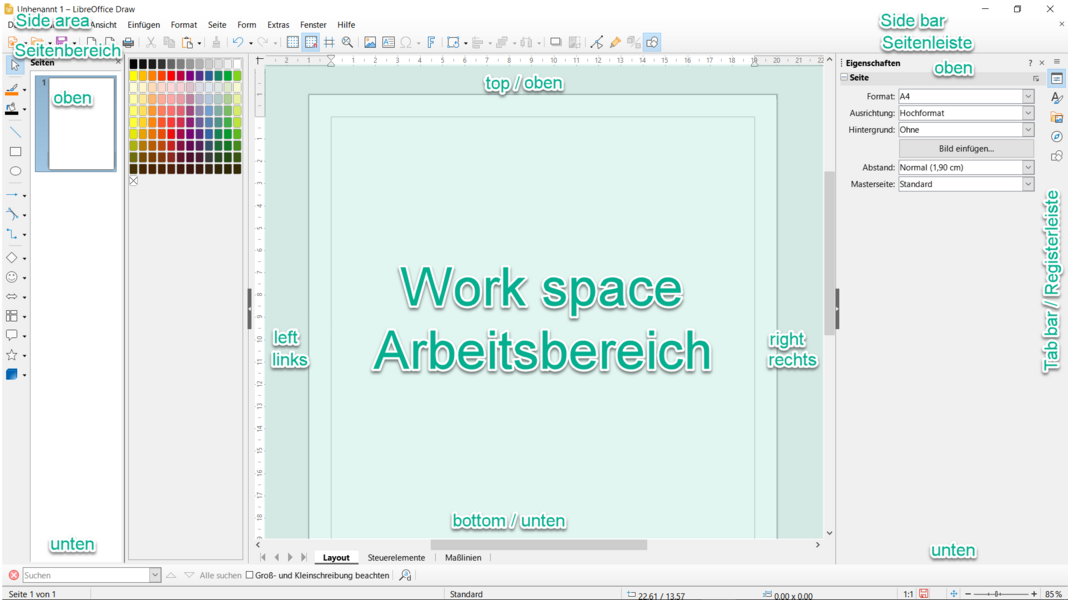The height and width of the screenshot is (600, 1068).
Task: Click the Insert Text Box icon
Action: pos(388,43)
